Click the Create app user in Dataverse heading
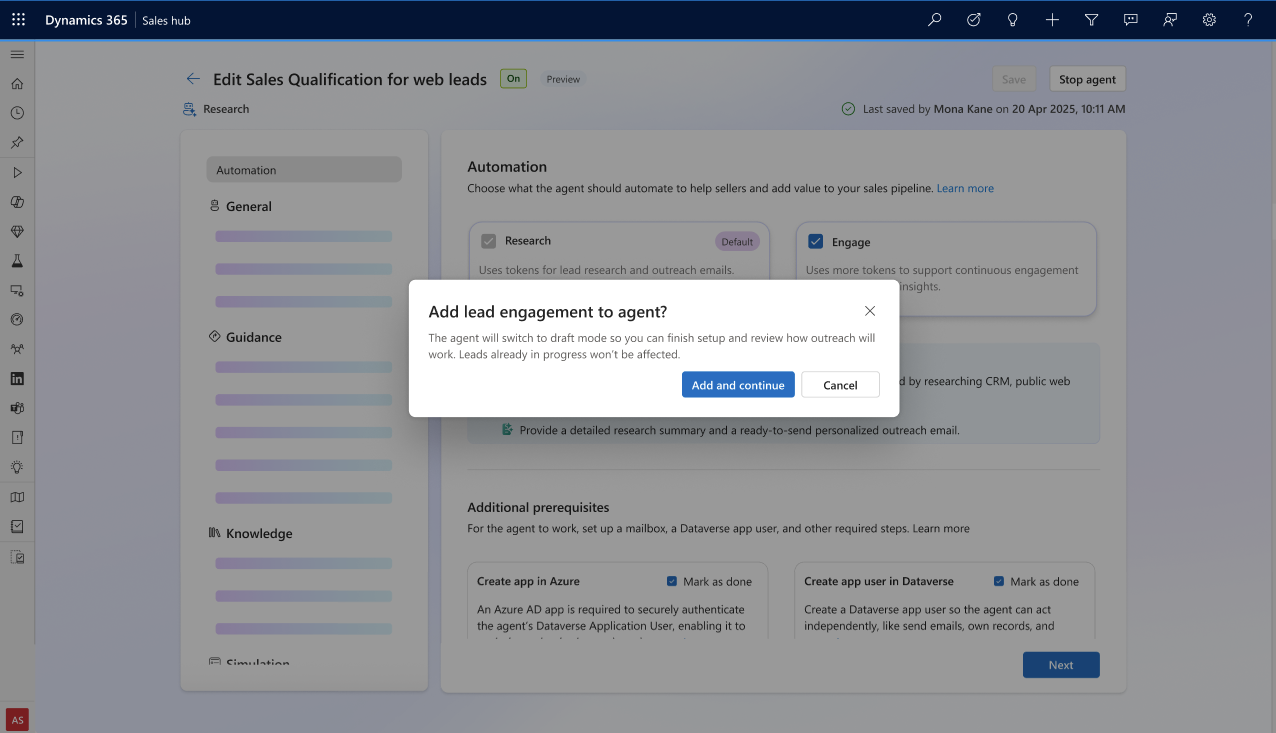 pos(879,581)
